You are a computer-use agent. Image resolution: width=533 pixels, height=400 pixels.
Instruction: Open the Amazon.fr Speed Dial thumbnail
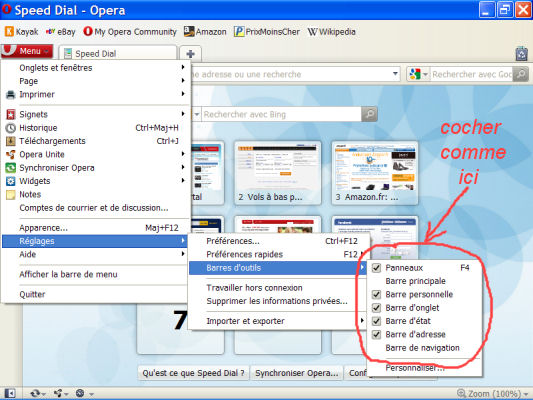375,173
